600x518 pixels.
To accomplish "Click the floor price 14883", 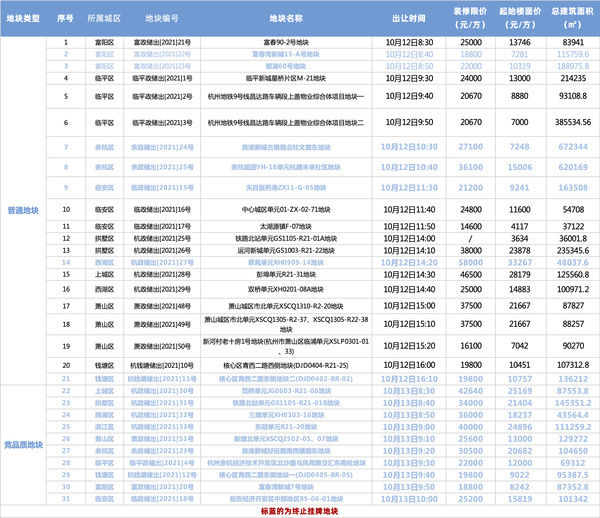I will coord(520,290).
